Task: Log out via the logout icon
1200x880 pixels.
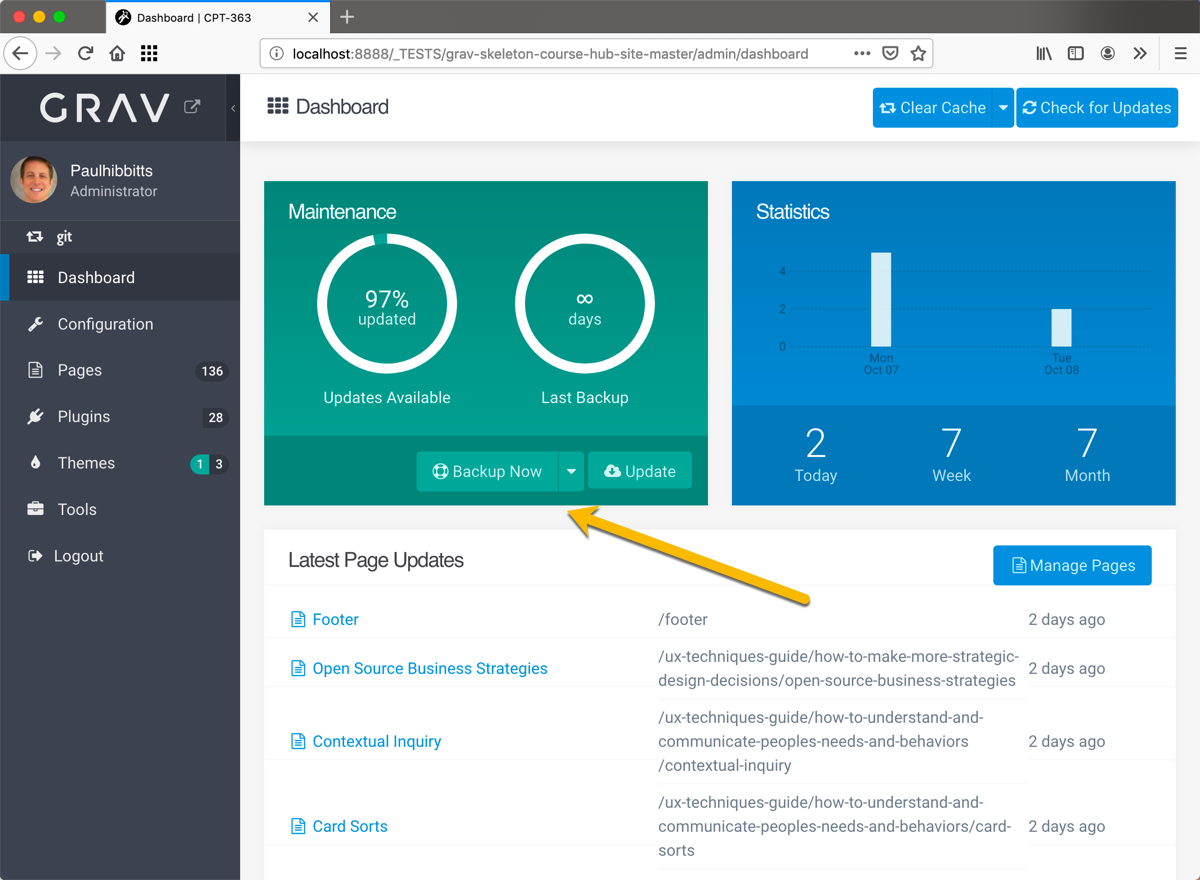Action: [x=34, y=556]
